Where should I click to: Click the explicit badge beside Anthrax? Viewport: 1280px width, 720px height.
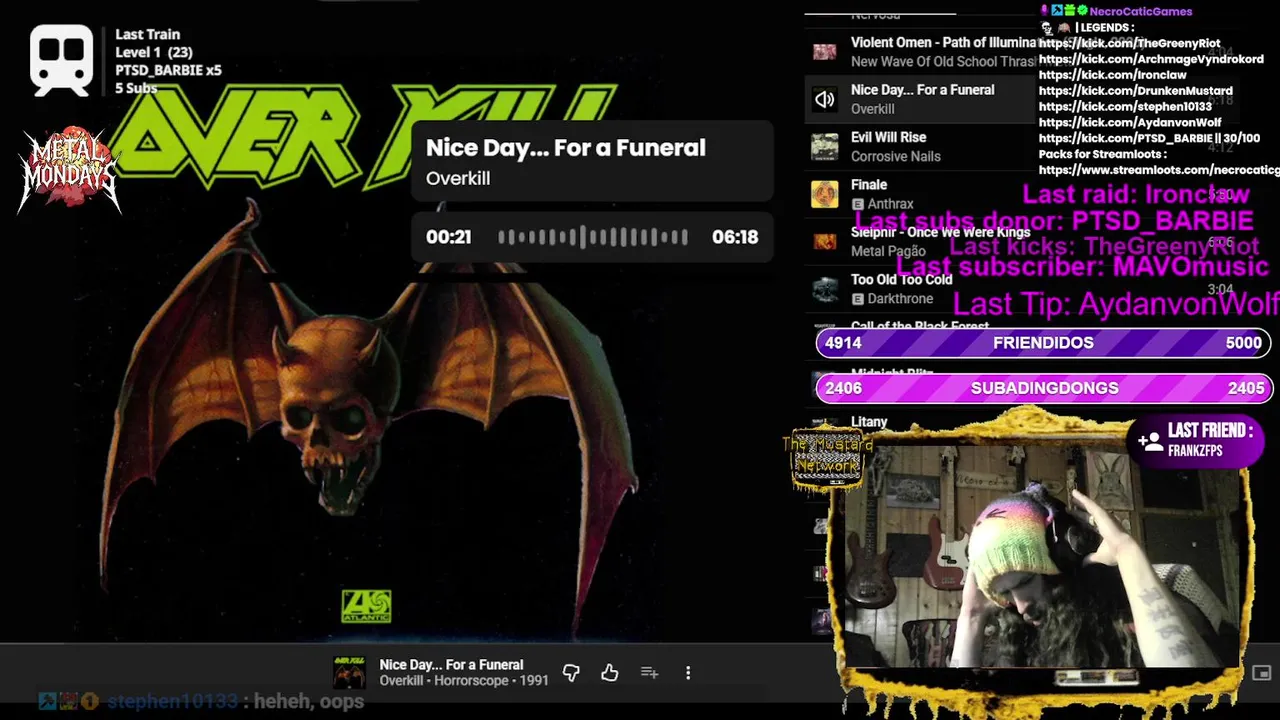857,204
